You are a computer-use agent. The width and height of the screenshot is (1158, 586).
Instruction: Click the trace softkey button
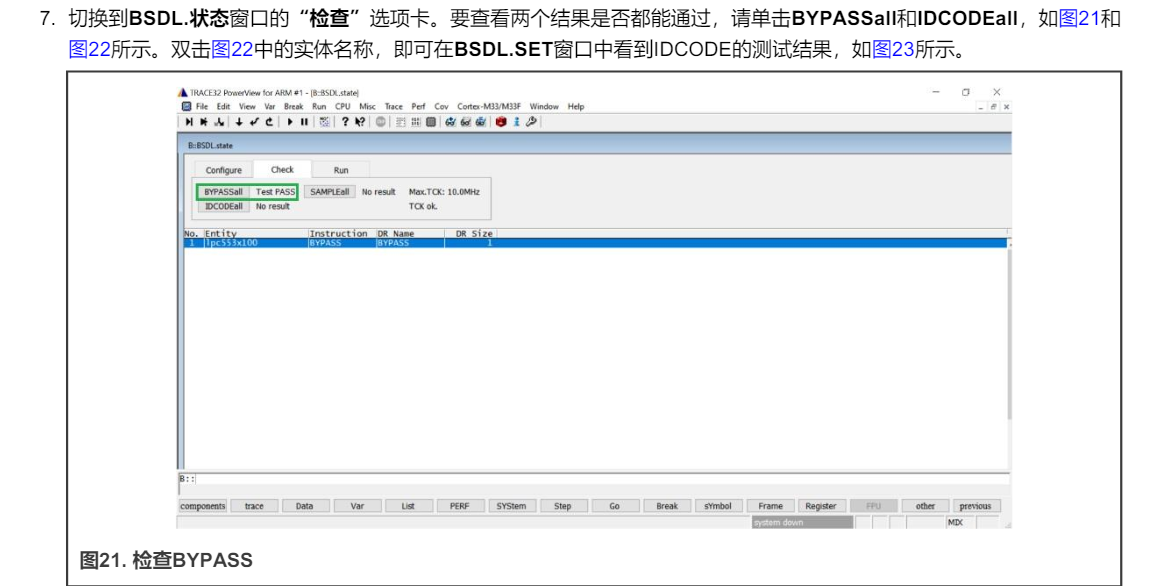pyautogui.click(x=254, y=506)
